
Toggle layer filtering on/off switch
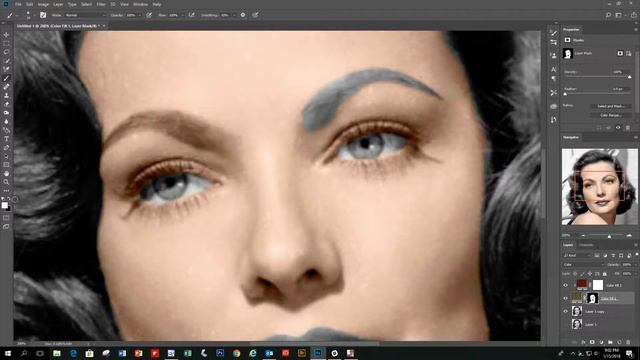[x=636, y=255]
